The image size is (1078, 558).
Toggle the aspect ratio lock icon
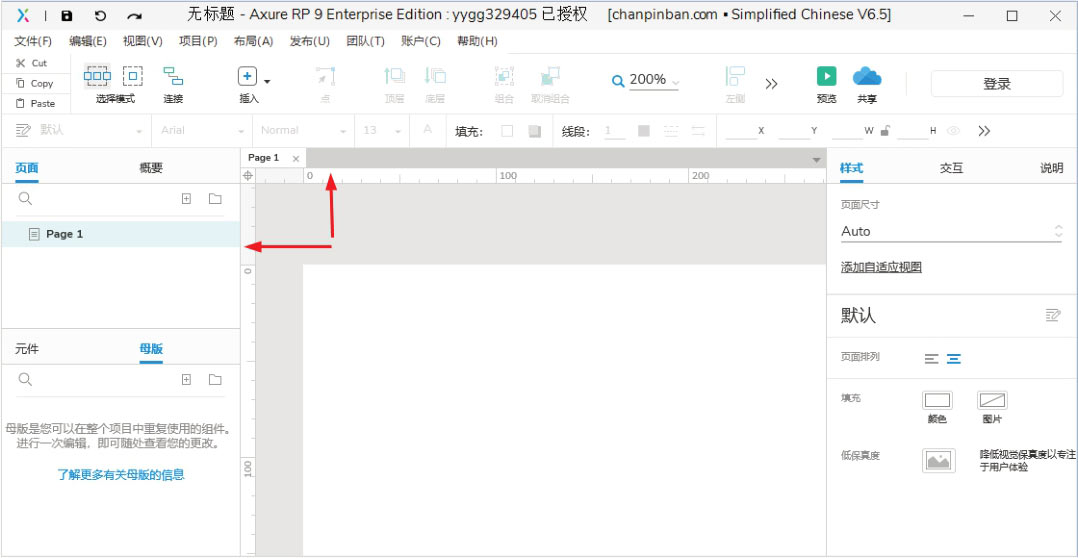coord(885,131)
